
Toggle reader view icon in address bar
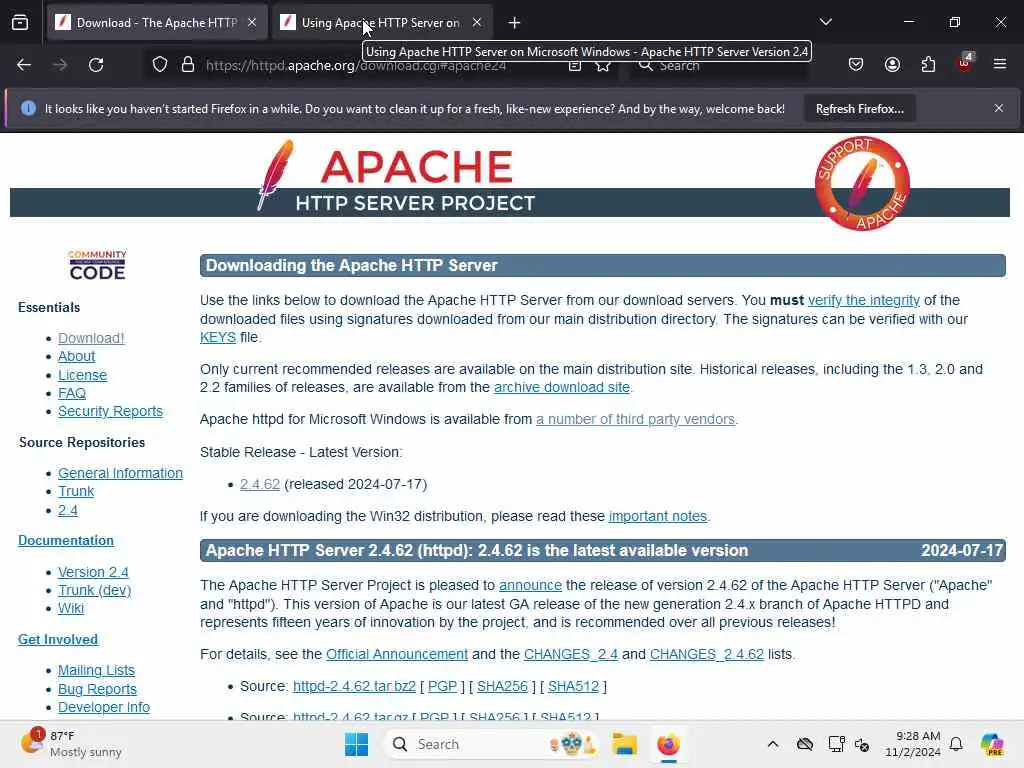coord(575,65)
